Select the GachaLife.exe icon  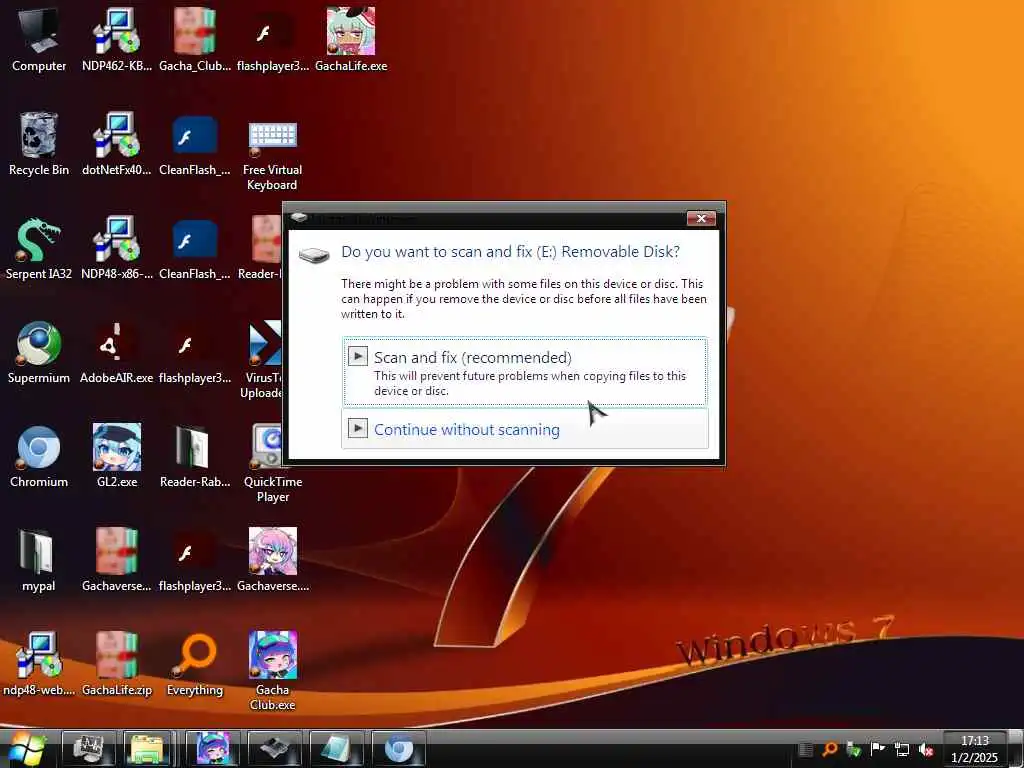click(351, 39)
